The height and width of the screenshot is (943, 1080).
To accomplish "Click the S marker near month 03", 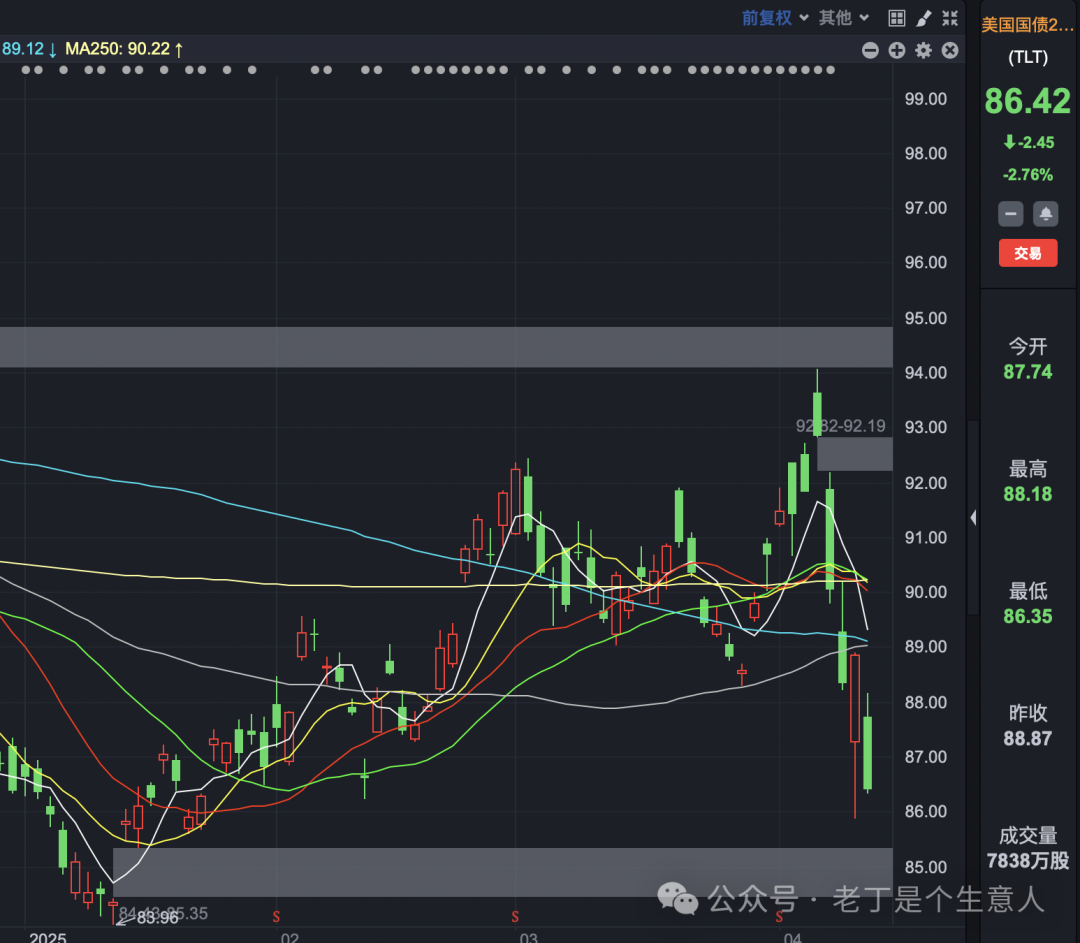I will [515, 916].
